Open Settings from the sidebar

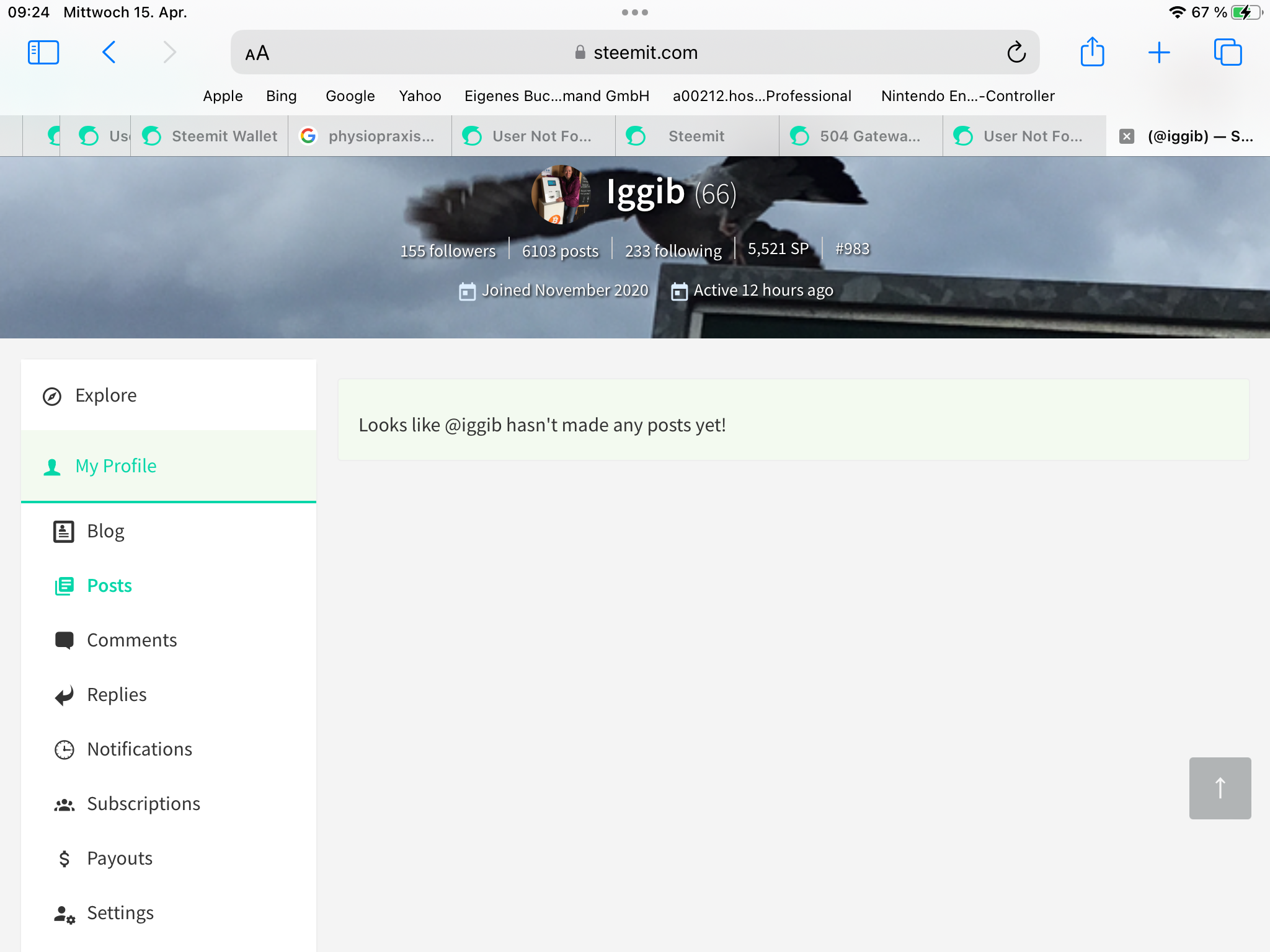click(120, 913)
